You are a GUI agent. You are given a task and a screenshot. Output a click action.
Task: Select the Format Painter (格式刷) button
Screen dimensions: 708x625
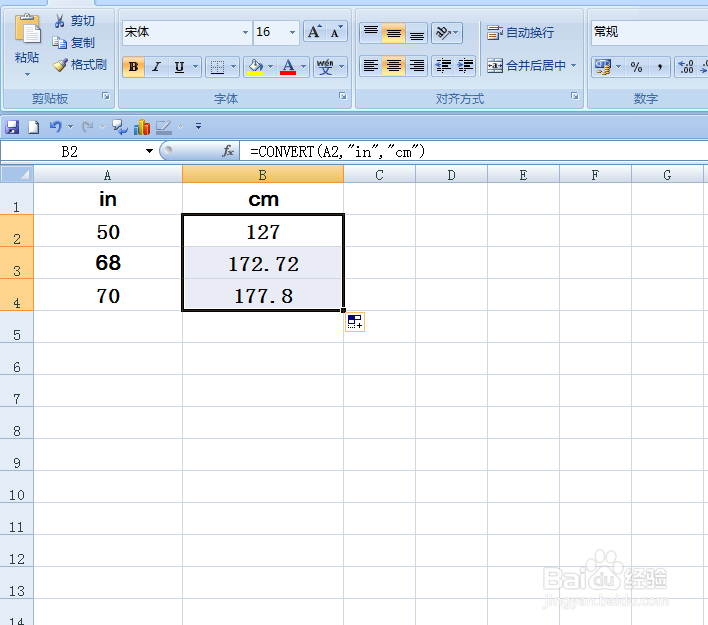point(79,65)
